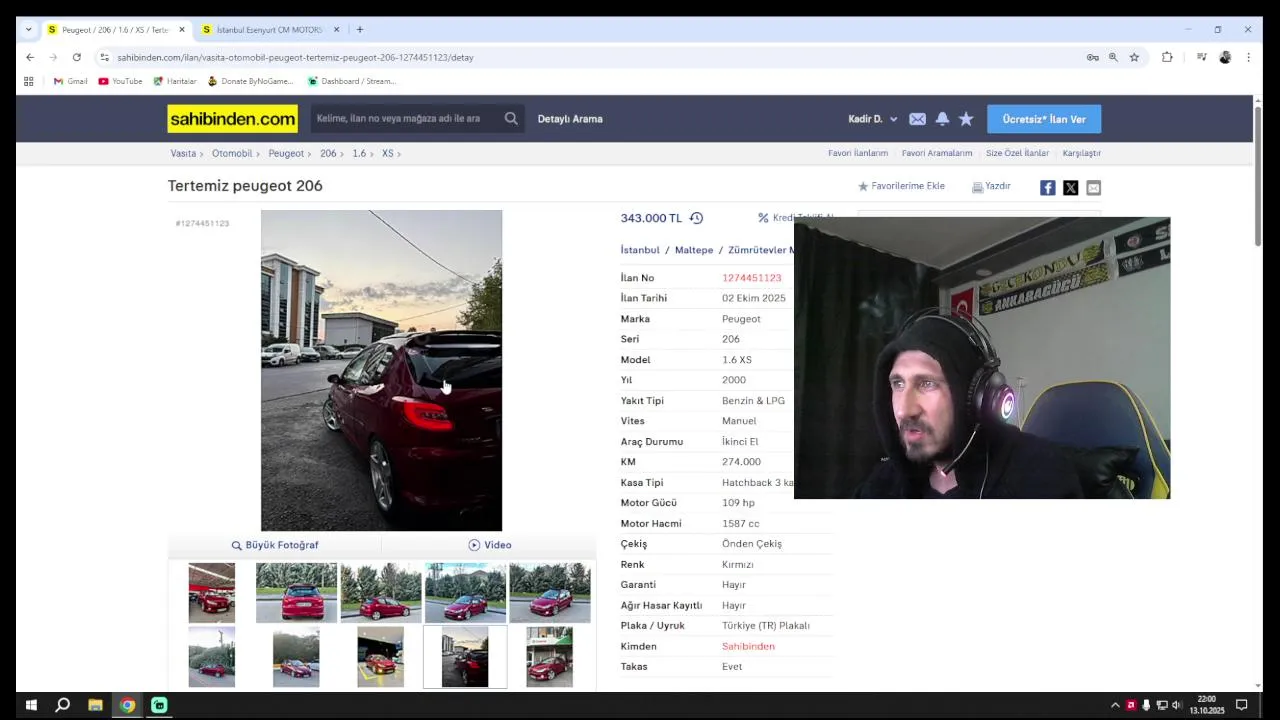Click Favorilerime Ekle star
This screenshot has height=720, width=1280.
pos(901,186)
